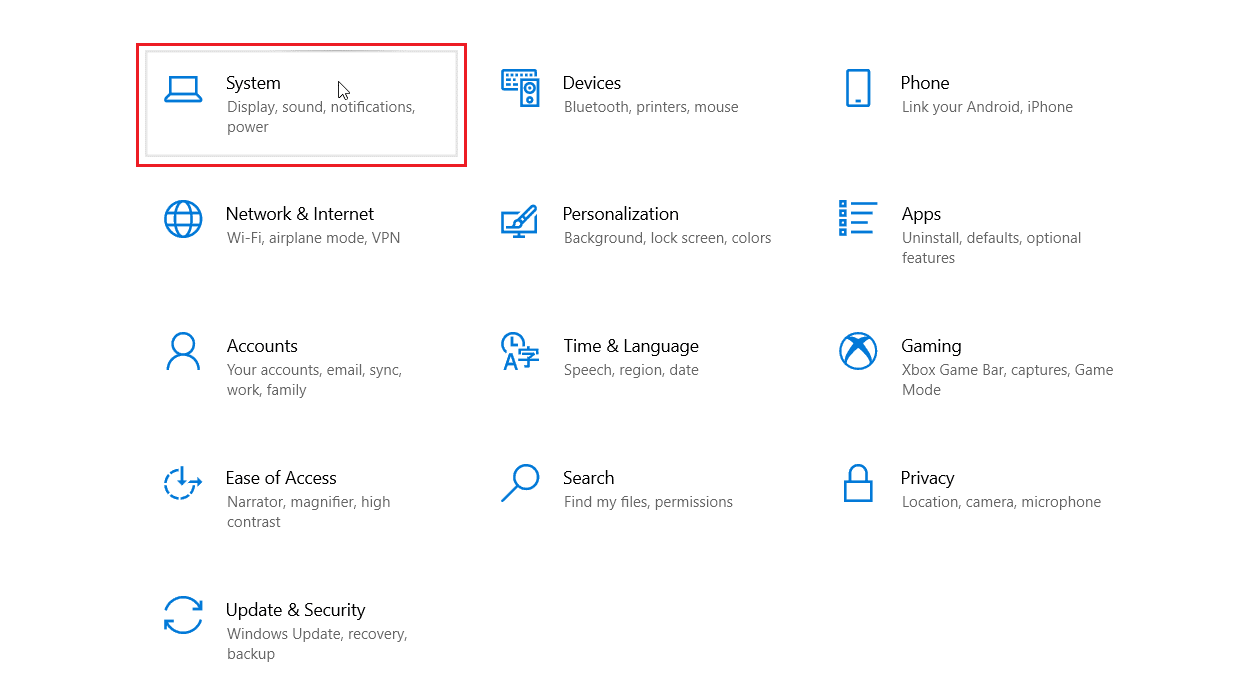
Task: Click the Ease of Access icon
Action: tap(183, 483)
